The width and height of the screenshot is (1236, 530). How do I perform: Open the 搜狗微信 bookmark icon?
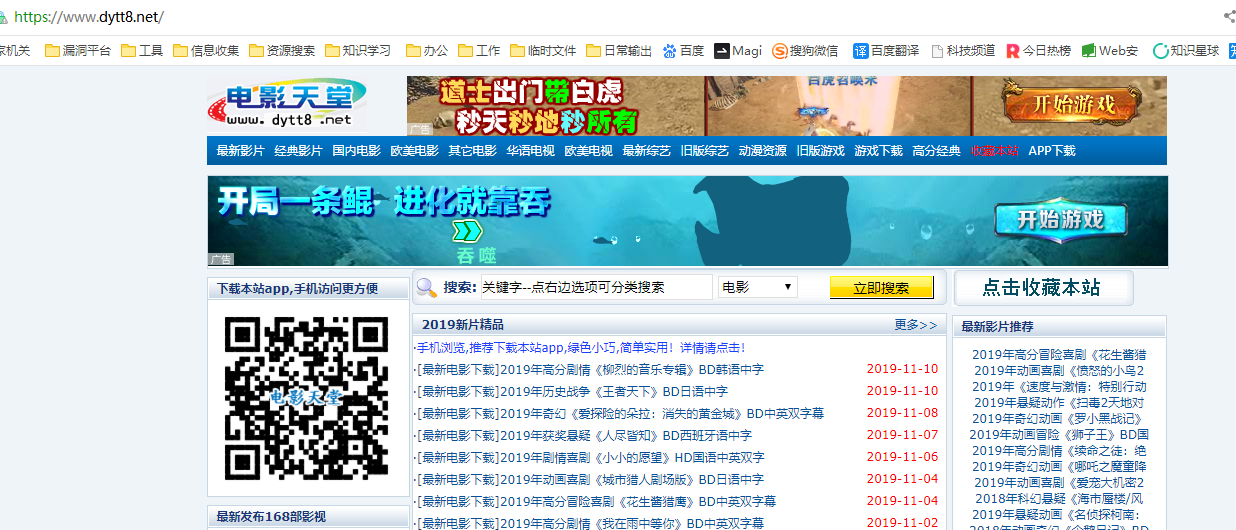pyautogui.click(x=780, y=50)
